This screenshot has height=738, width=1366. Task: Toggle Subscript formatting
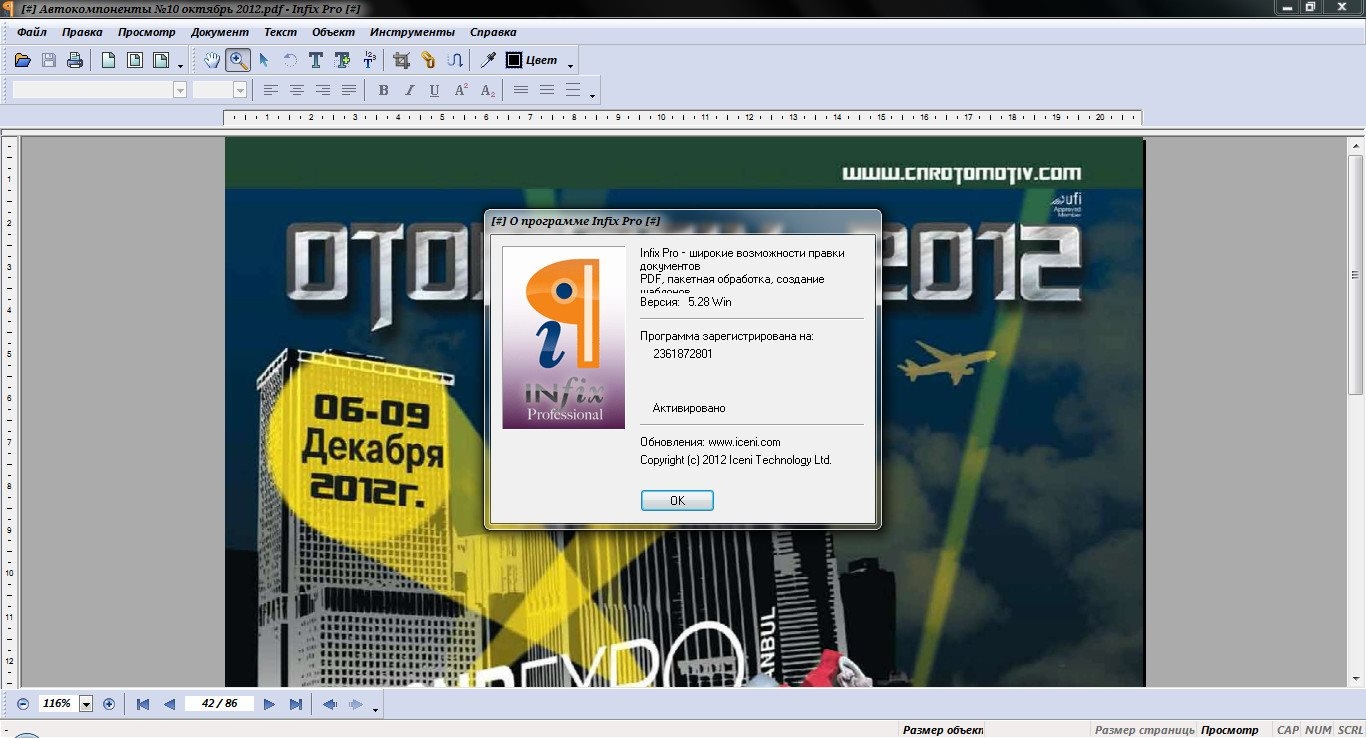click(487, 90)
